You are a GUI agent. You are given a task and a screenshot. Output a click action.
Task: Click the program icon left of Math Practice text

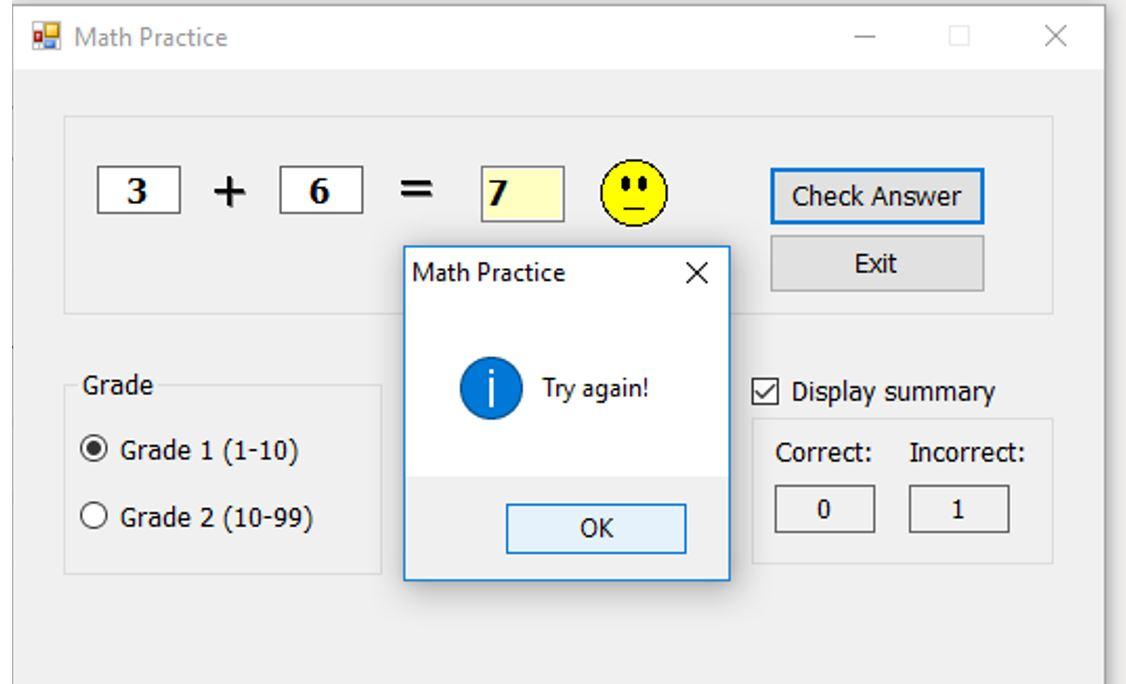(44, 37)
